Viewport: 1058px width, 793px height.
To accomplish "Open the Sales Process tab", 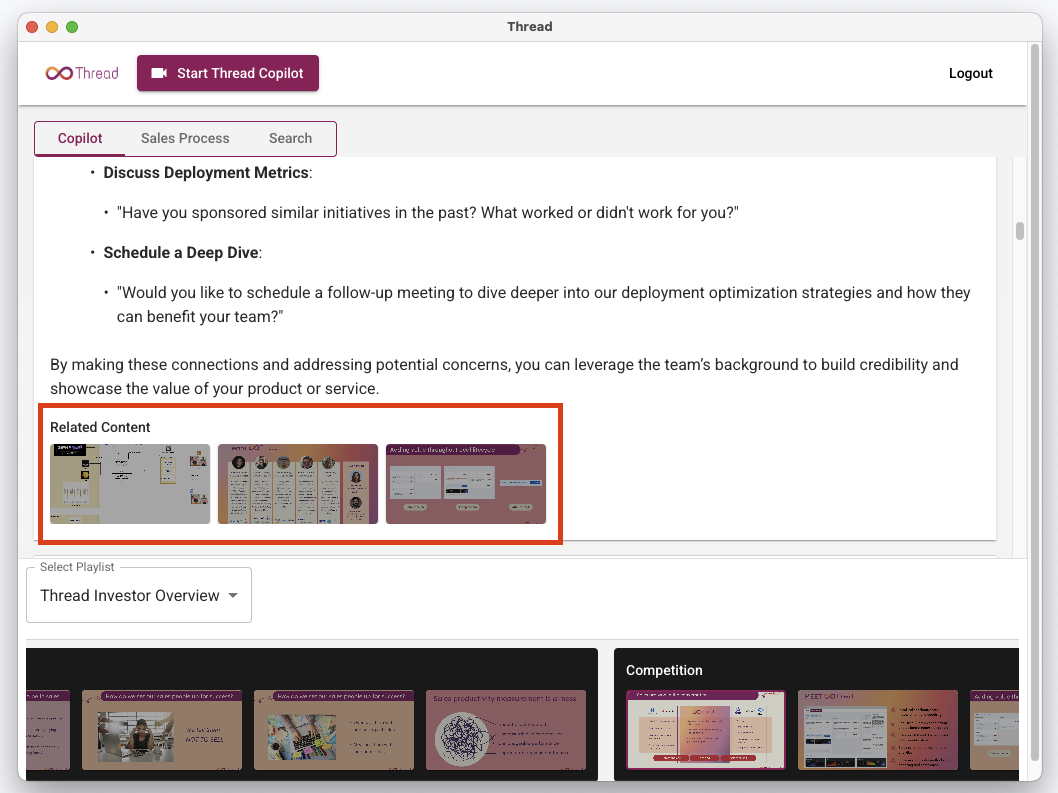I will click(x=185, y=138).
